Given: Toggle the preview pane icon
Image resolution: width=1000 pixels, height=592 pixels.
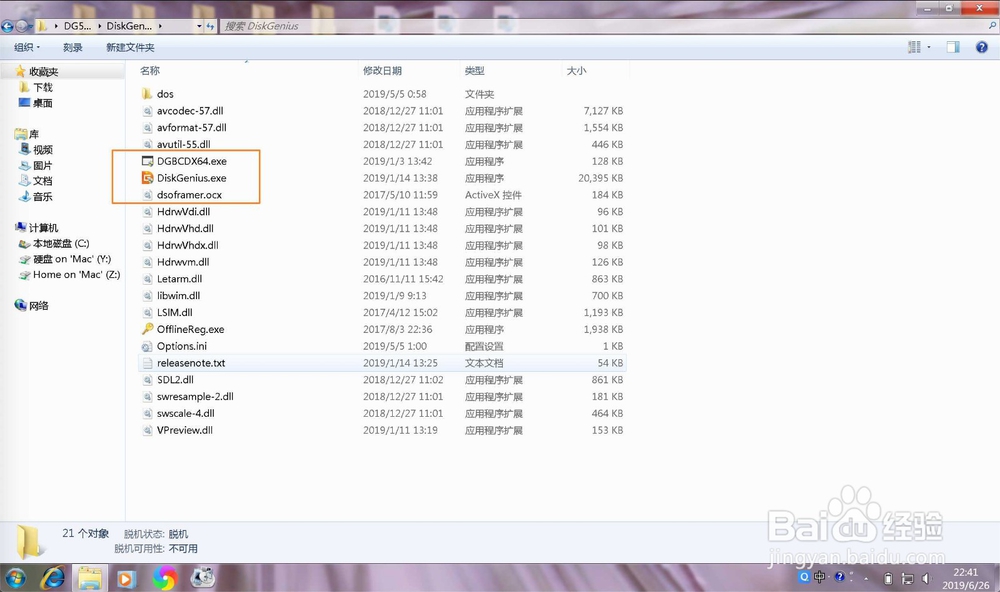Looking at the screenshot, I should [x=953, y=47].
